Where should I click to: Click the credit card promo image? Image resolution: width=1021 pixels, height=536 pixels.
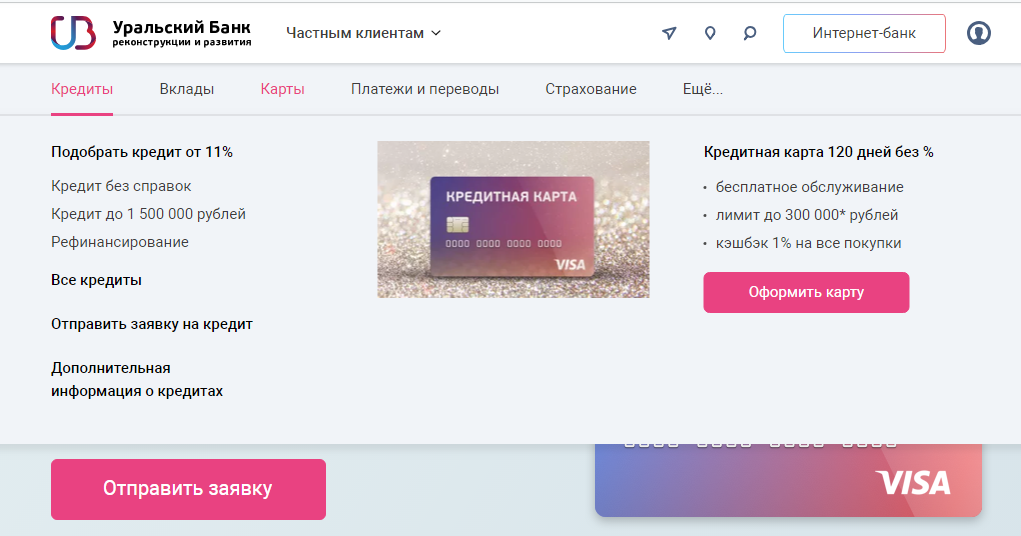[513, 219]
